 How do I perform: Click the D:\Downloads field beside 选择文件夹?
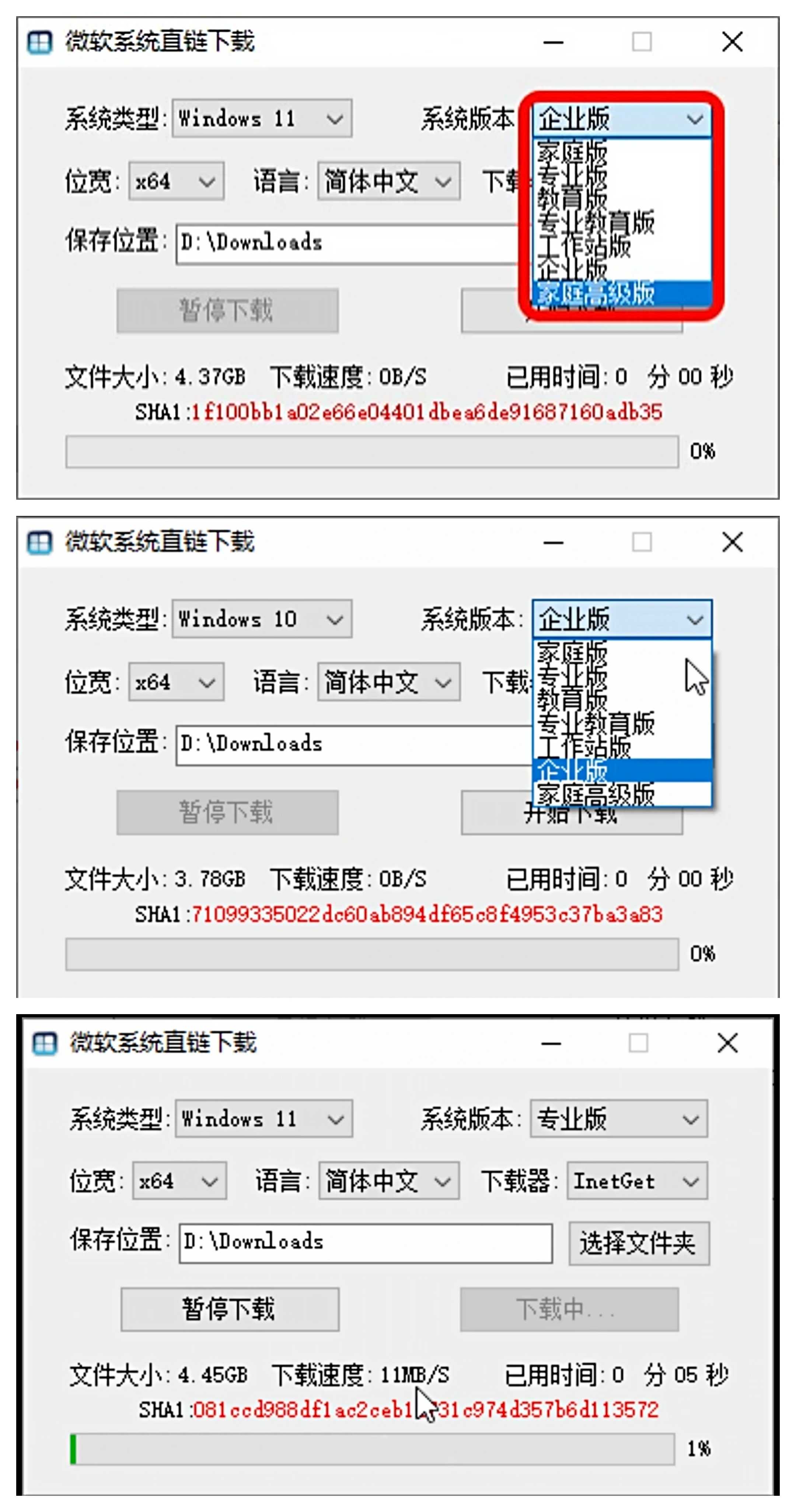point(365,1243)
